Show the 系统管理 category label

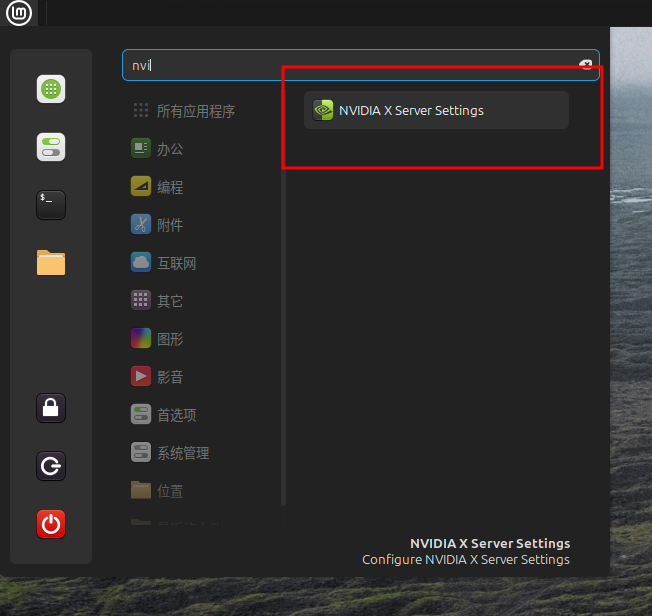pos(183,453)
